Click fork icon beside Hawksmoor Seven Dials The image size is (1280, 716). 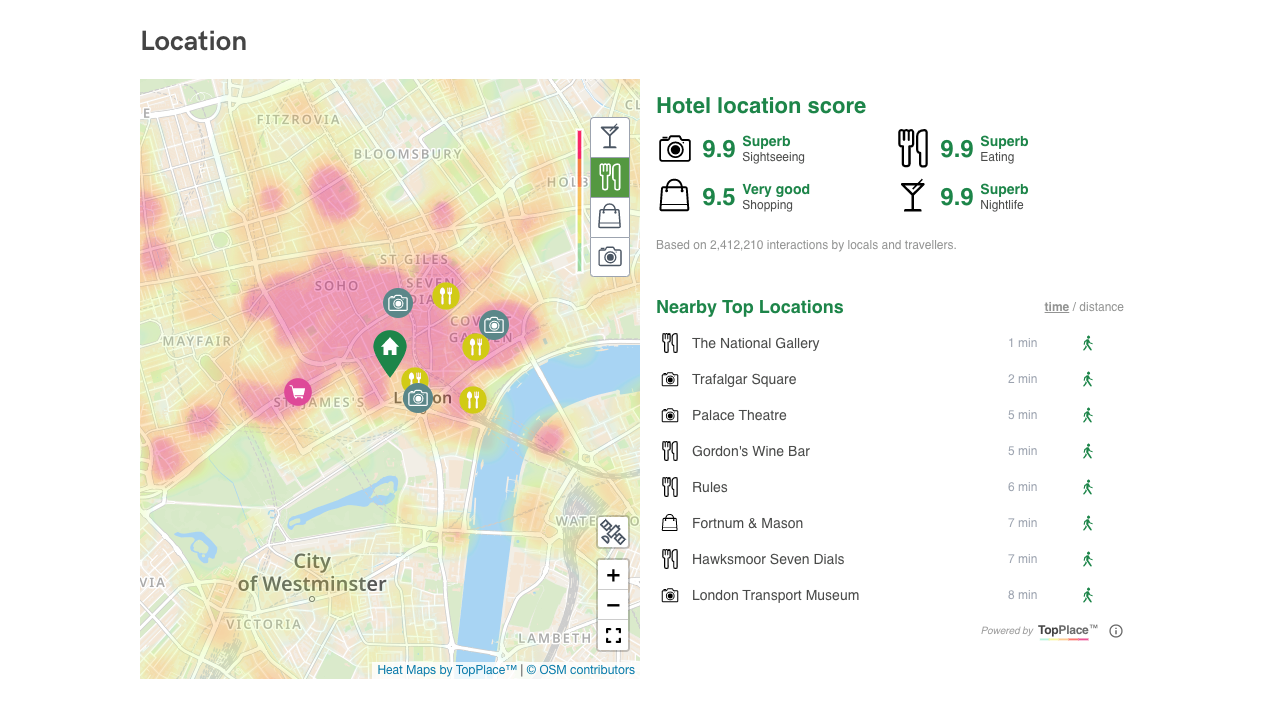tap(670, 559)
